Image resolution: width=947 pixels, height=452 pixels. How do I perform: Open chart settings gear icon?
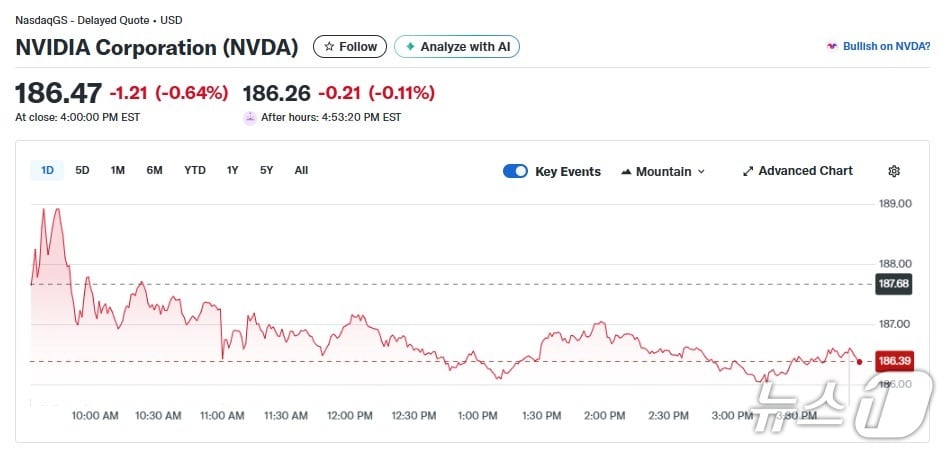click(894, 171)
